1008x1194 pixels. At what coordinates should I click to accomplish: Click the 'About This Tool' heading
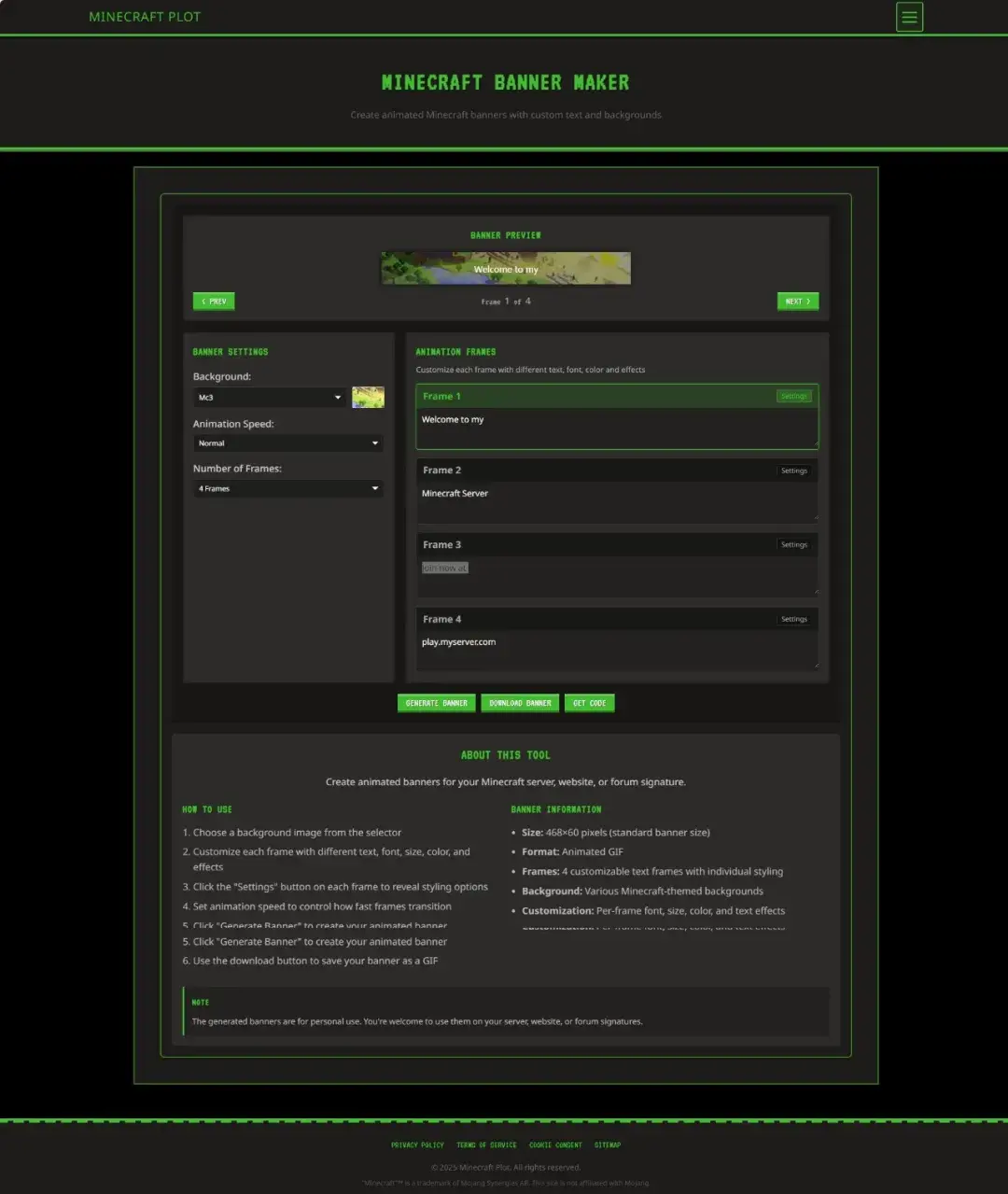point(506,755)
